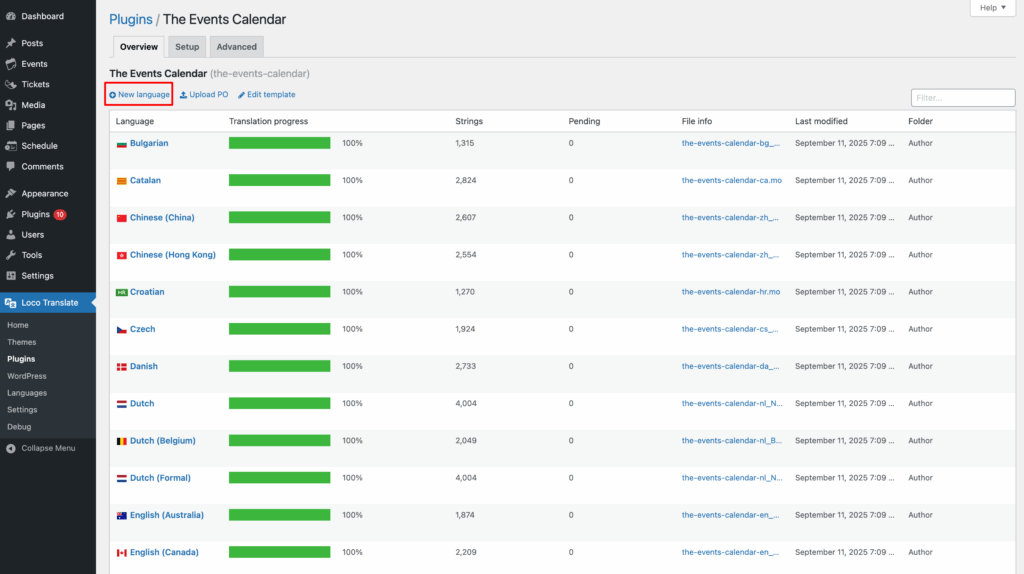Click the Danish translation progress bar
Screen dimensions: 1024x574
click(x=279, y=367)
